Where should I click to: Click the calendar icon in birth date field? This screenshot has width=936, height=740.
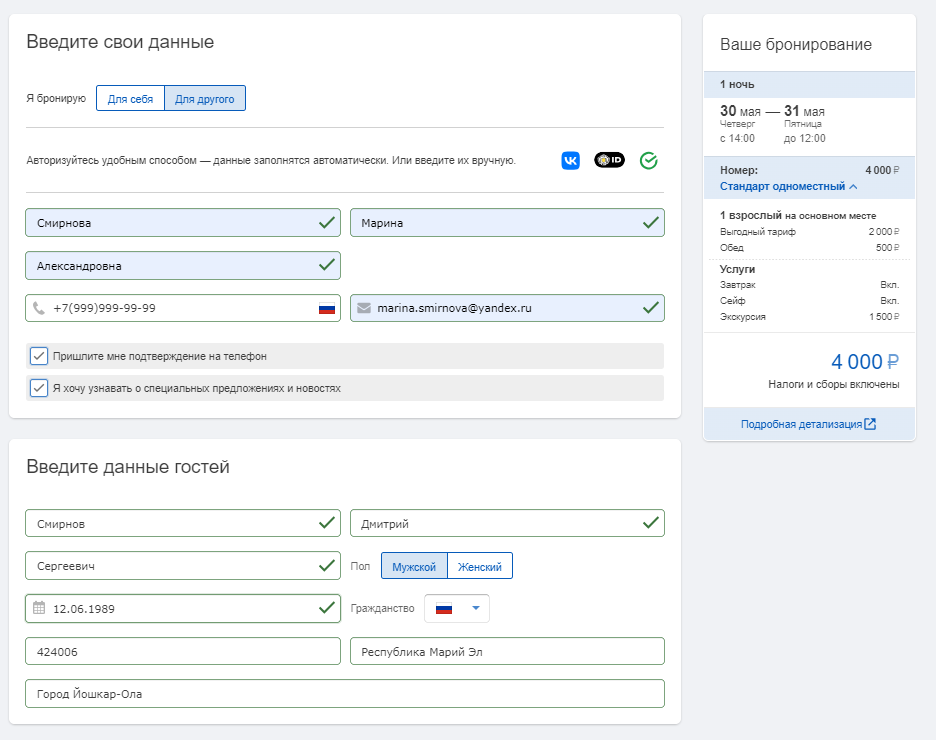point(39,608)
